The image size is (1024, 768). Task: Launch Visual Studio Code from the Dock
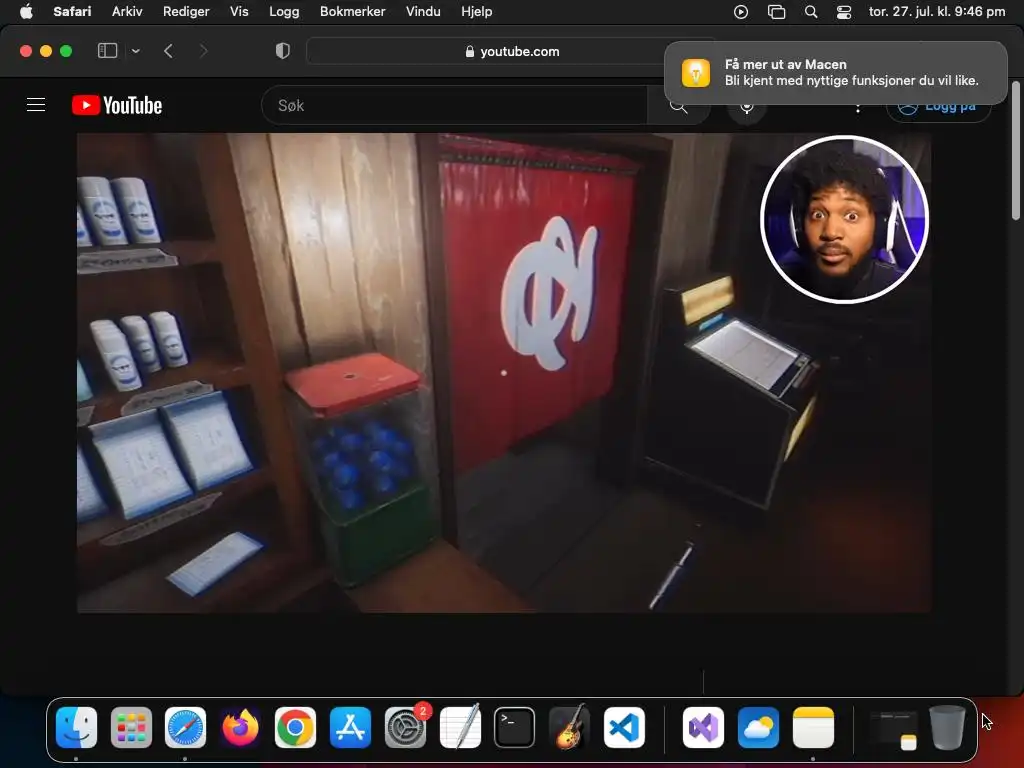coord(624,728)
